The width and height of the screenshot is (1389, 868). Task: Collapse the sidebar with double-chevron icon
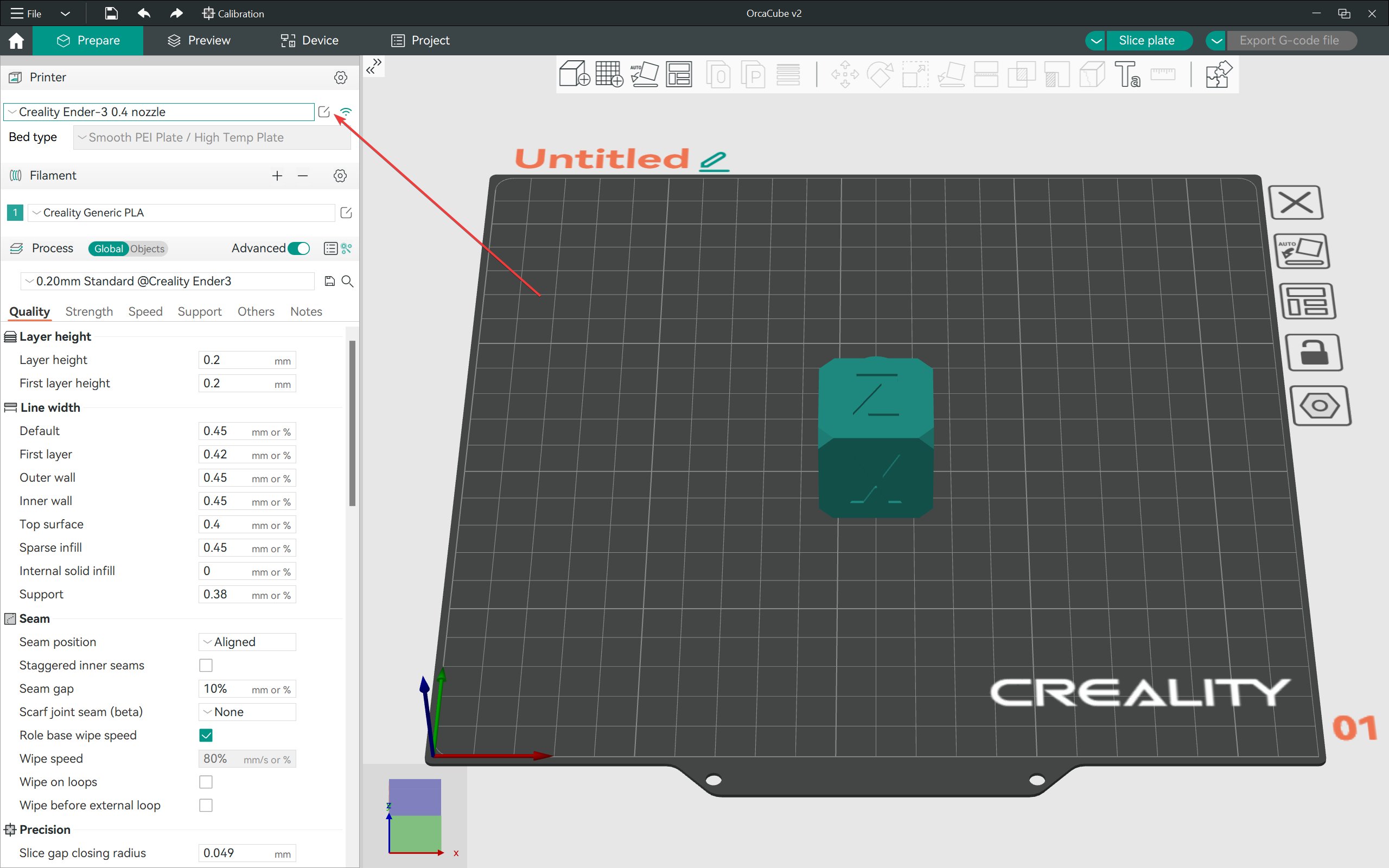[374, 66]
